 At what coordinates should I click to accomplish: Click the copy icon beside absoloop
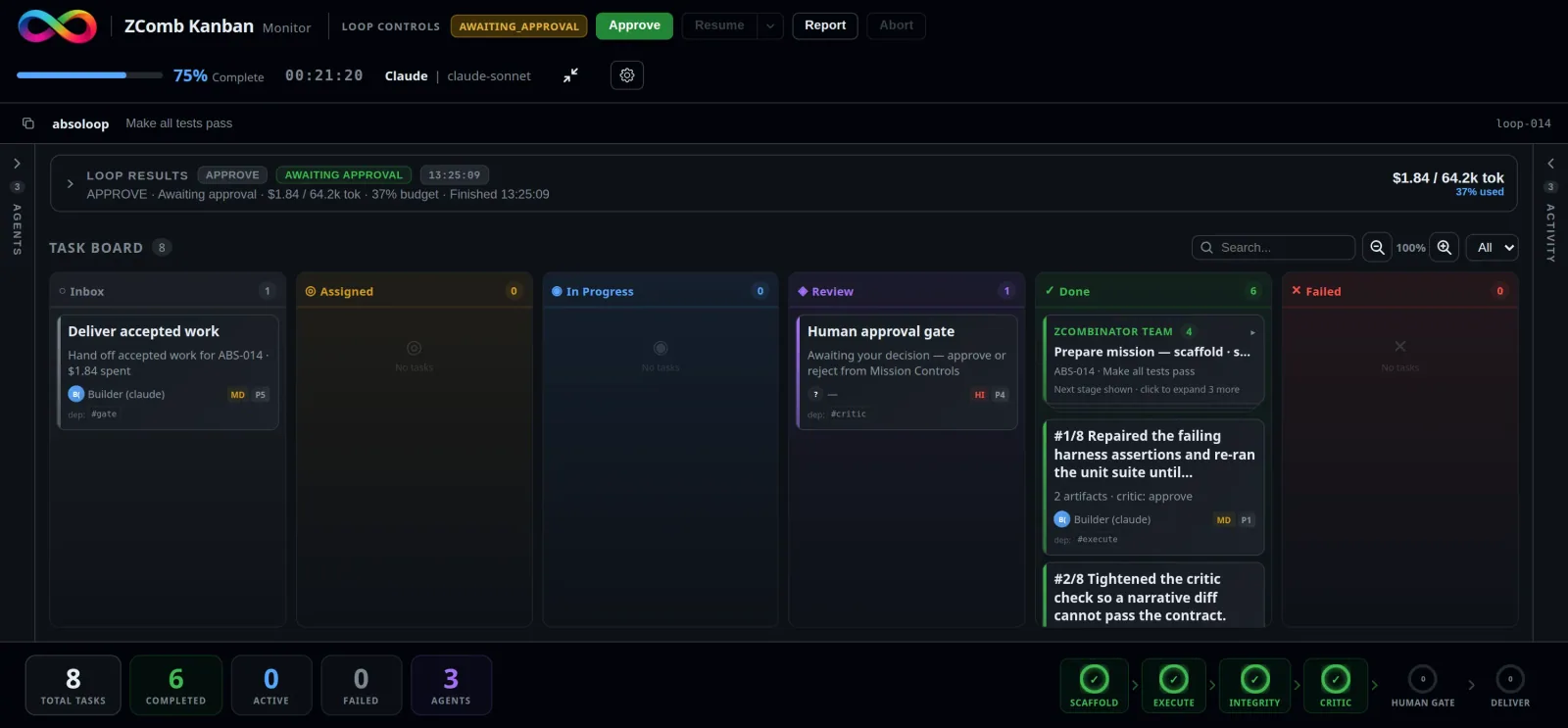tap(28, 123)
